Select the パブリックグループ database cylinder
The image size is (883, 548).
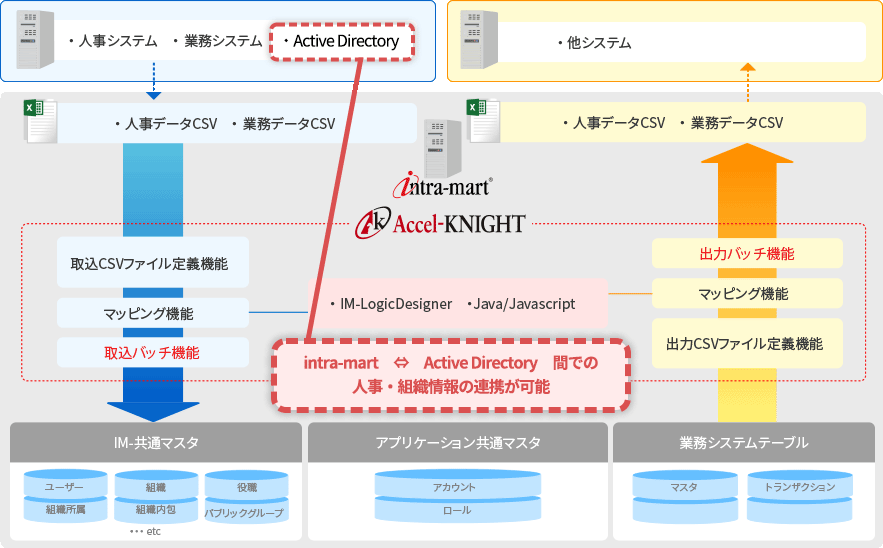247,511
